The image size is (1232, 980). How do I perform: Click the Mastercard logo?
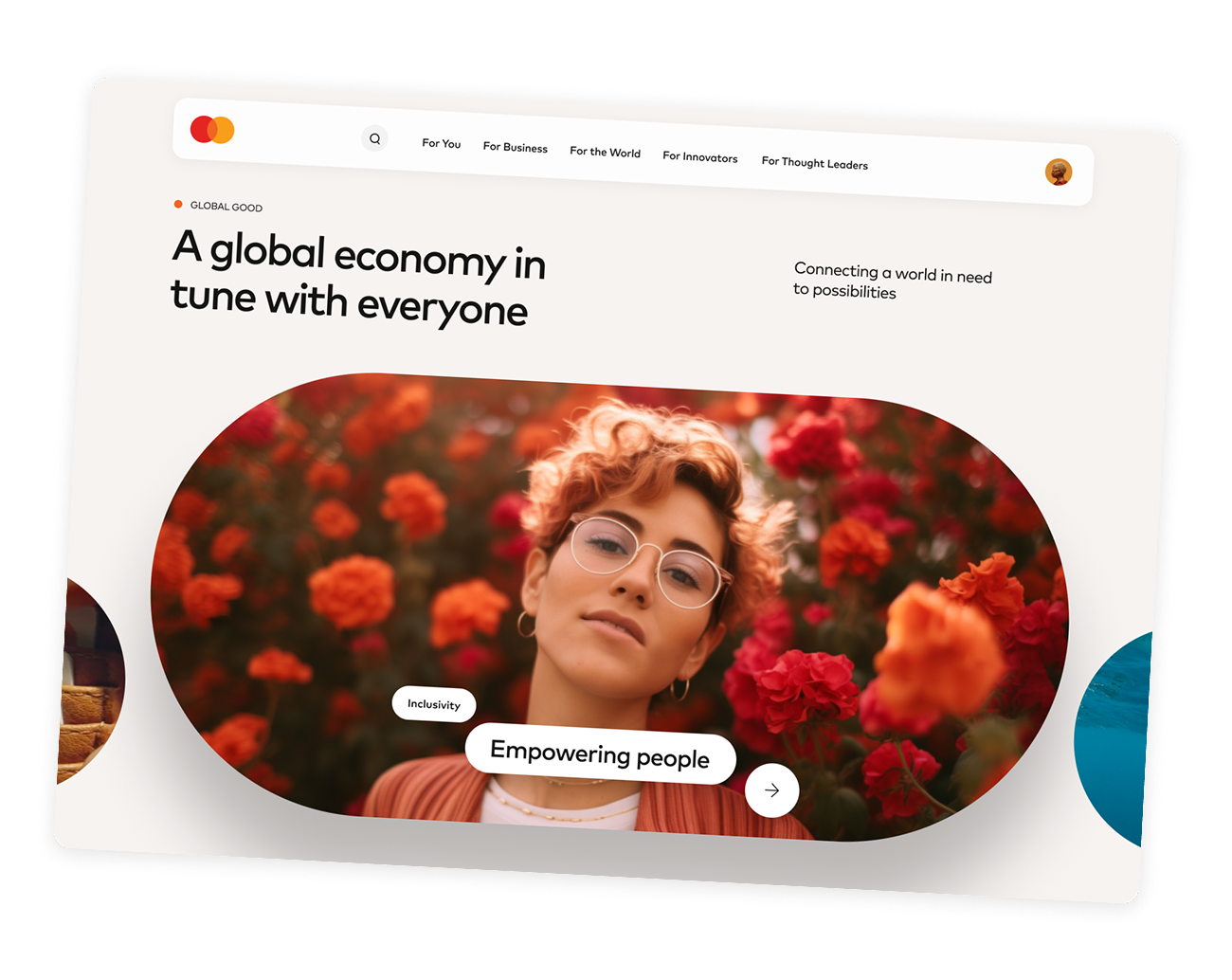(212, 130)
